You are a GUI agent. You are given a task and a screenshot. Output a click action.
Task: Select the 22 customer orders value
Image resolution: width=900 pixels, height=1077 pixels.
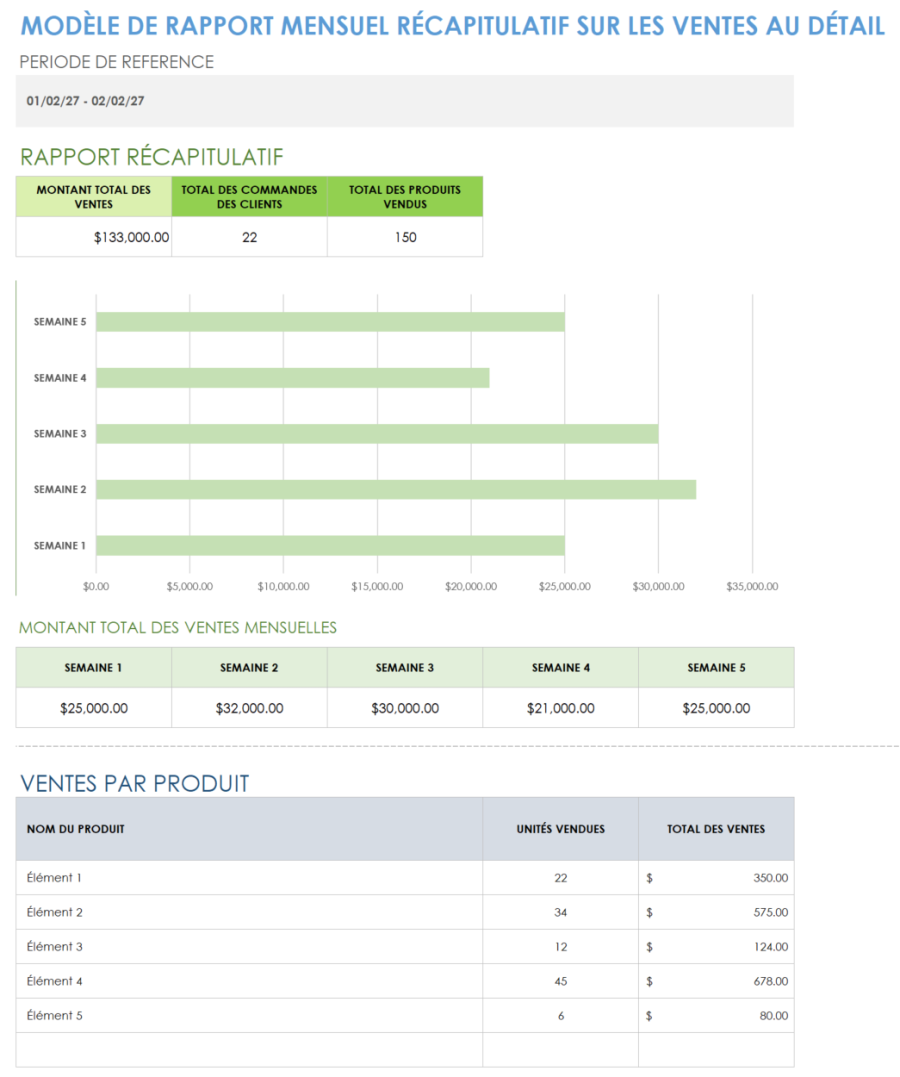[249, 237]
